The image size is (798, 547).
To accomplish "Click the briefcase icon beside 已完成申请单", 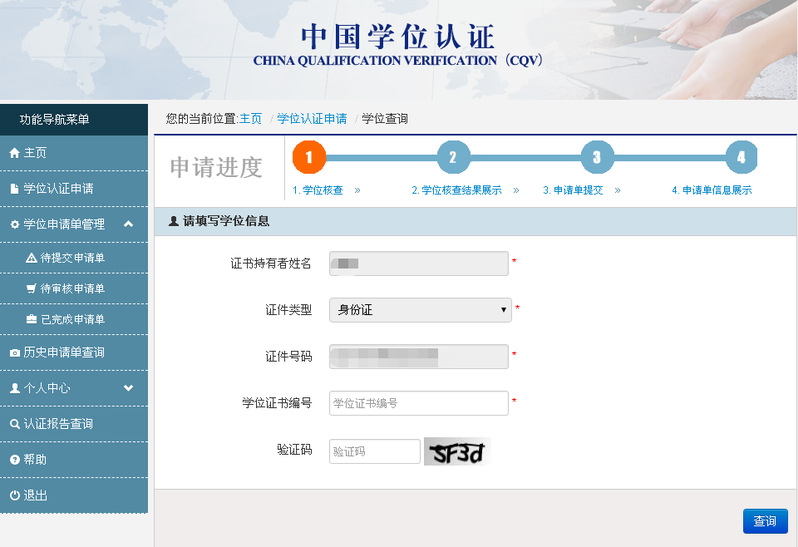I will click(x=31, y=319).
